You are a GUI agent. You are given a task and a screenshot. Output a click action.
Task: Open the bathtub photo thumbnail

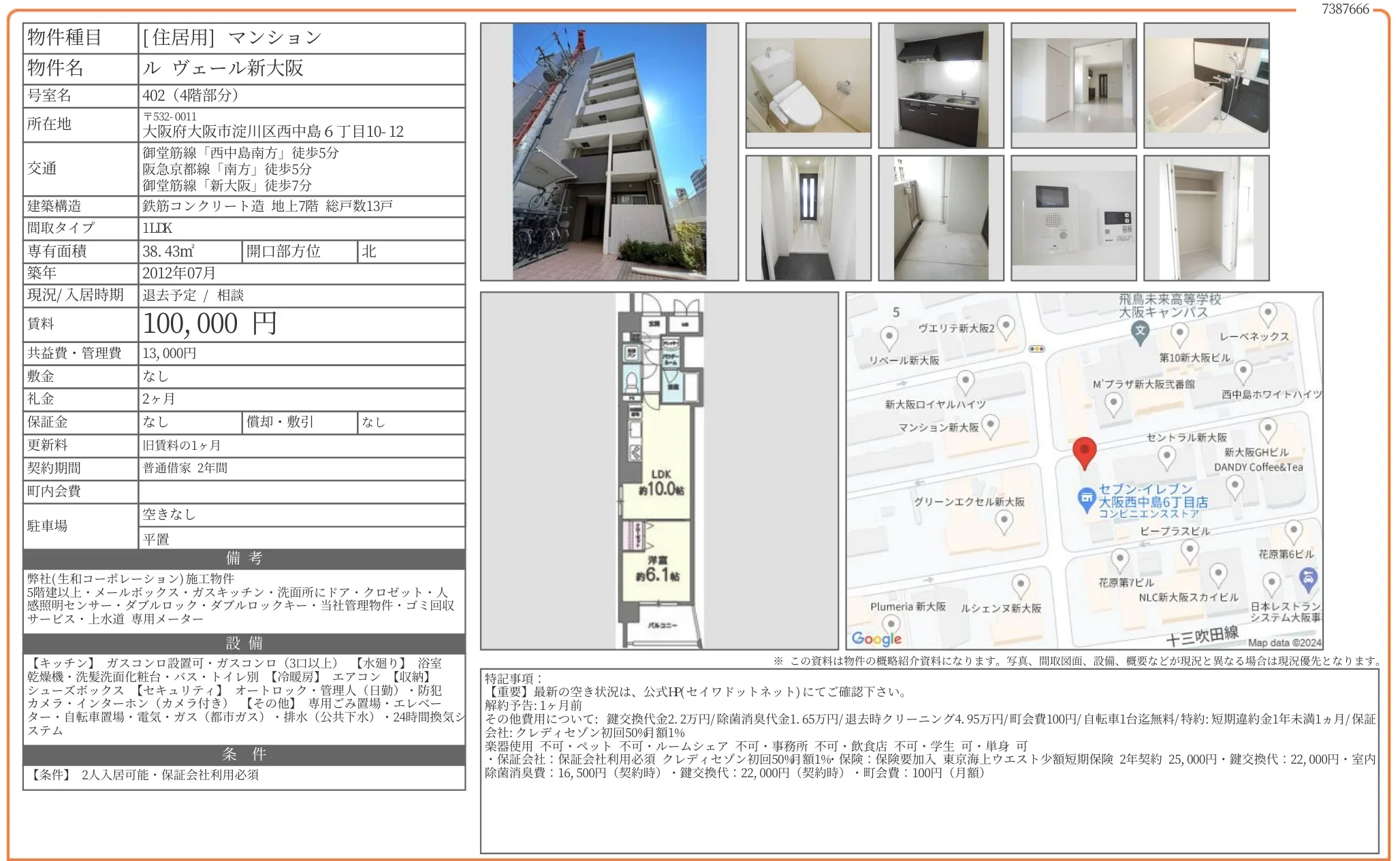tap(1206, 86)
